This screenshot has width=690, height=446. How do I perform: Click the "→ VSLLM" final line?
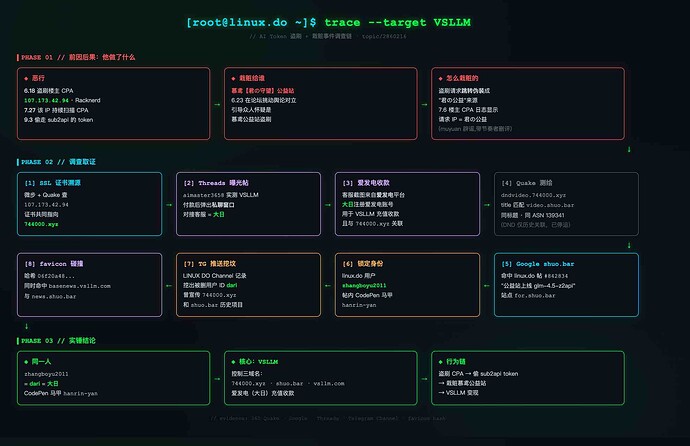pyautogui.click(x=458, y=392)
